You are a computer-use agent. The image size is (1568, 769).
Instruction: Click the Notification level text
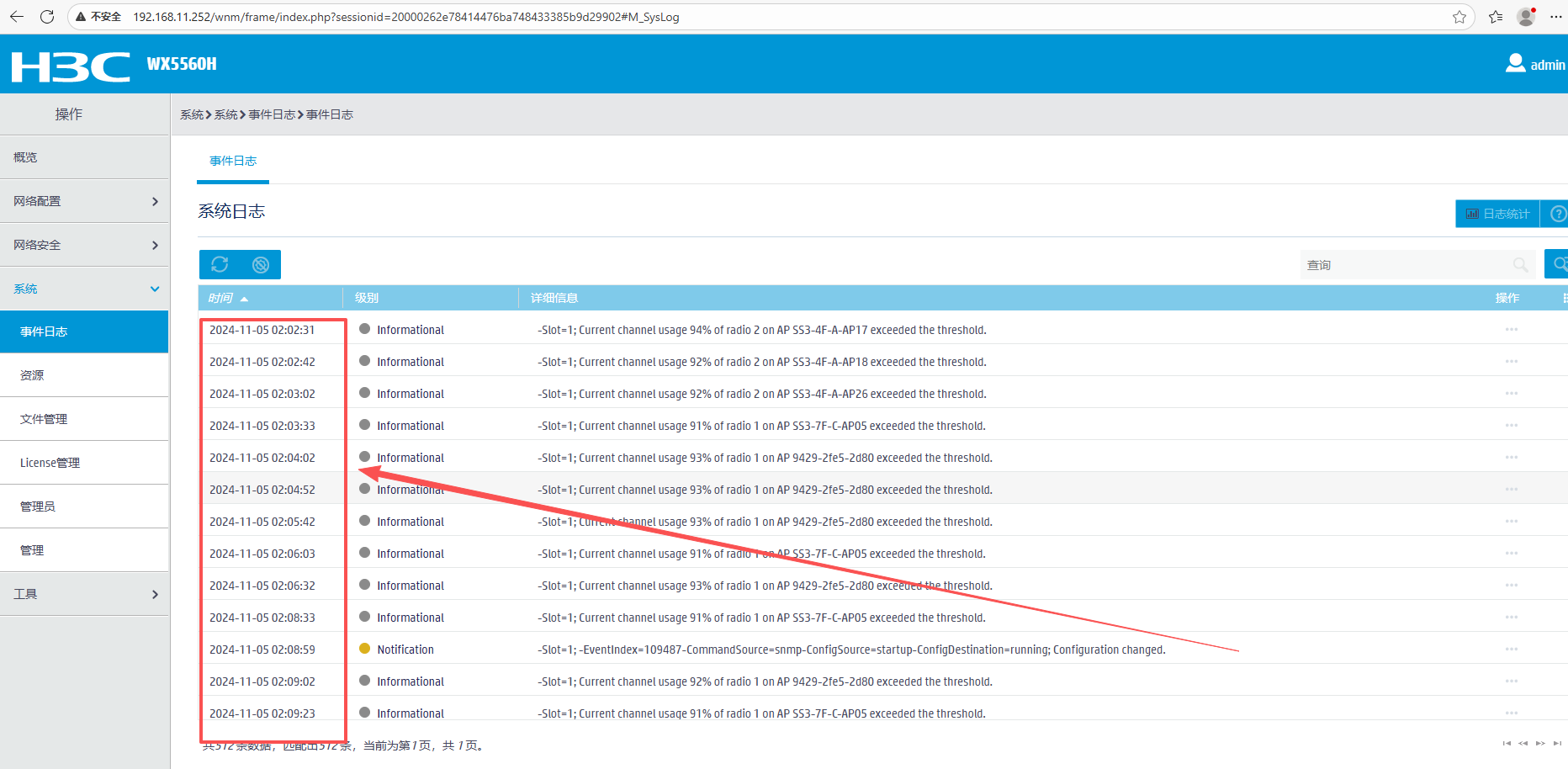[x=405, y=650]
